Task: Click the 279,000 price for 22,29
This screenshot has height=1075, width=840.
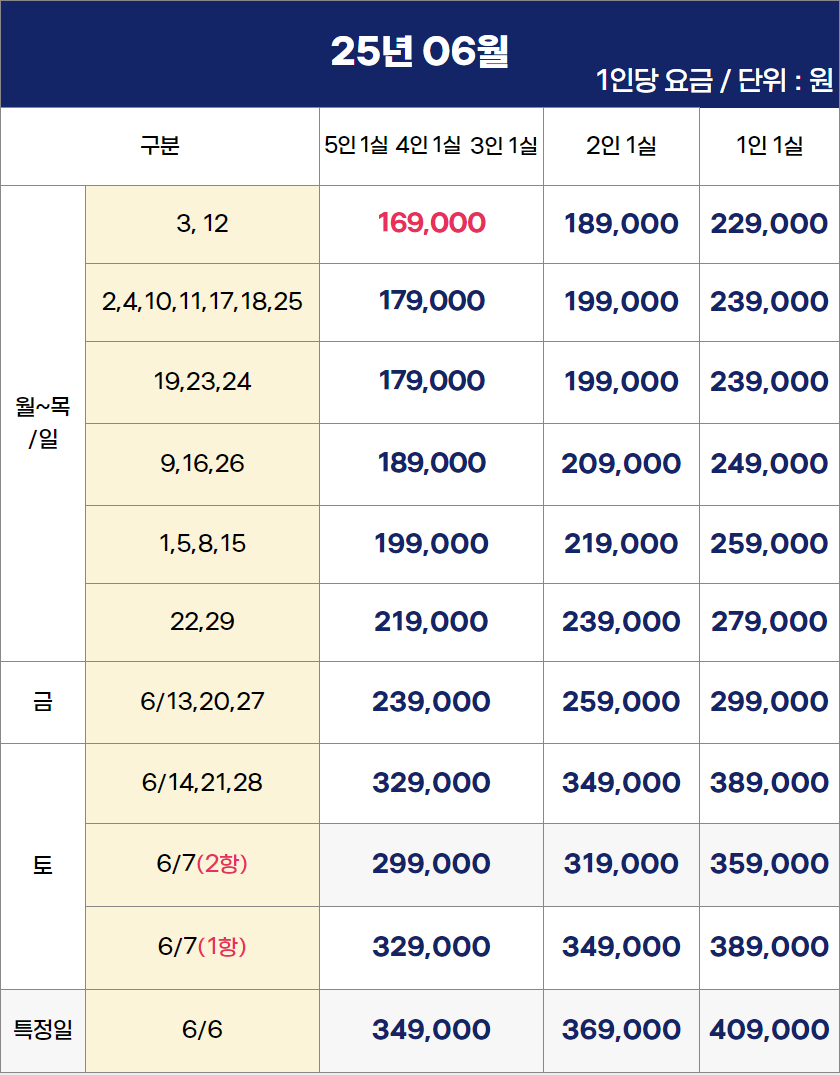Action: [x=769, y=622]
